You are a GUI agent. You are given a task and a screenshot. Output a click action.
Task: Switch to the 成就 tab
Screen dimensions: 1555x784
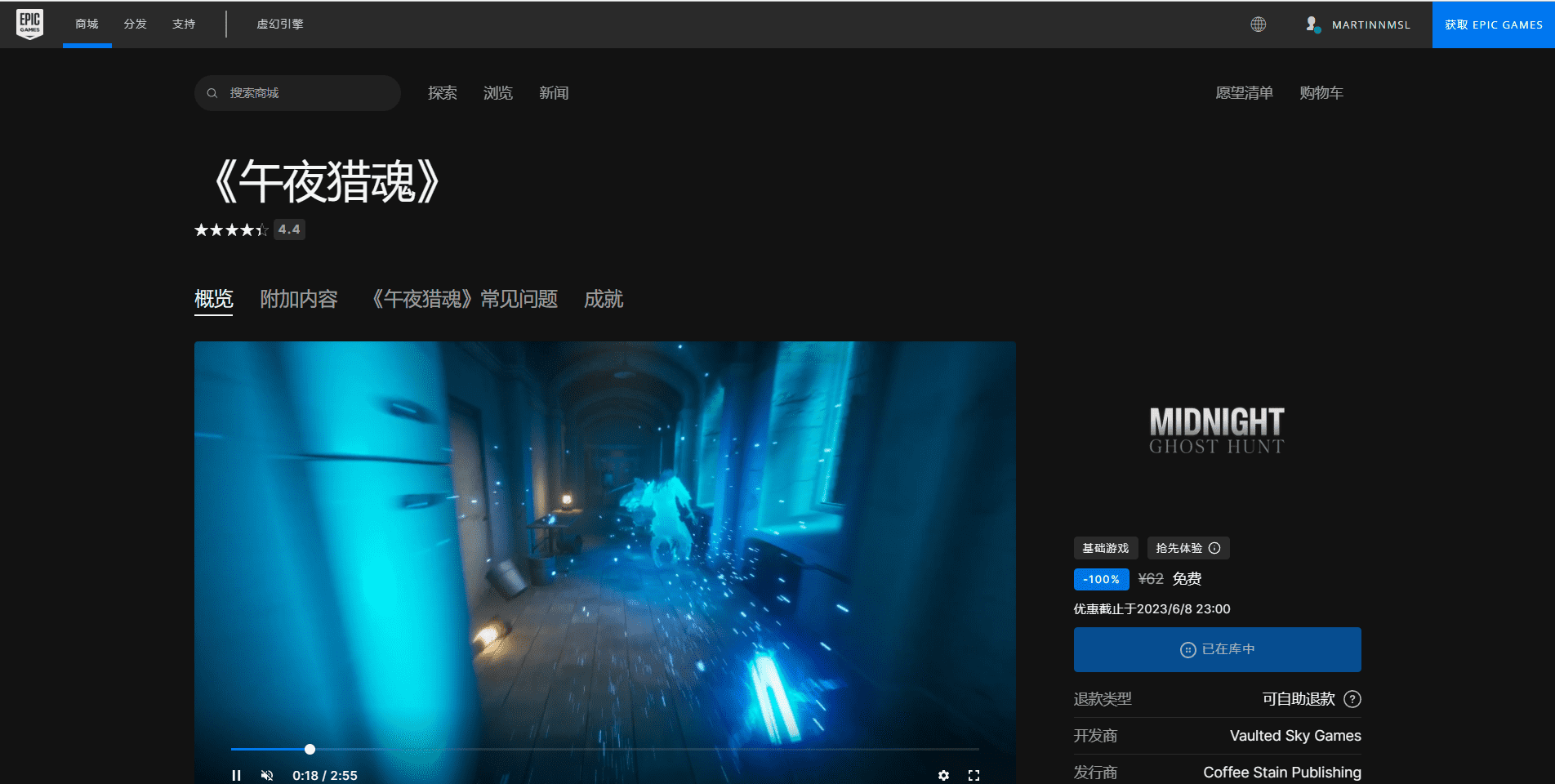[604, 299]
